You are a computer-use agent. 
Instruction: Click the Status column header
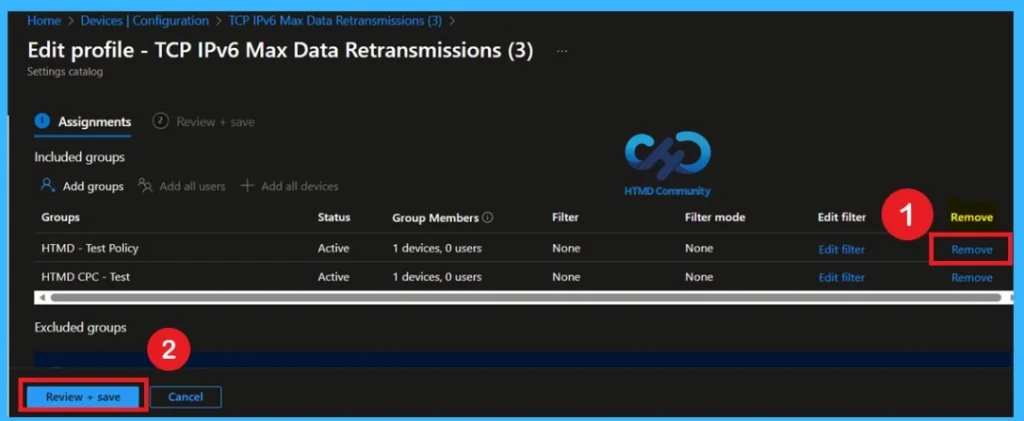334,217
